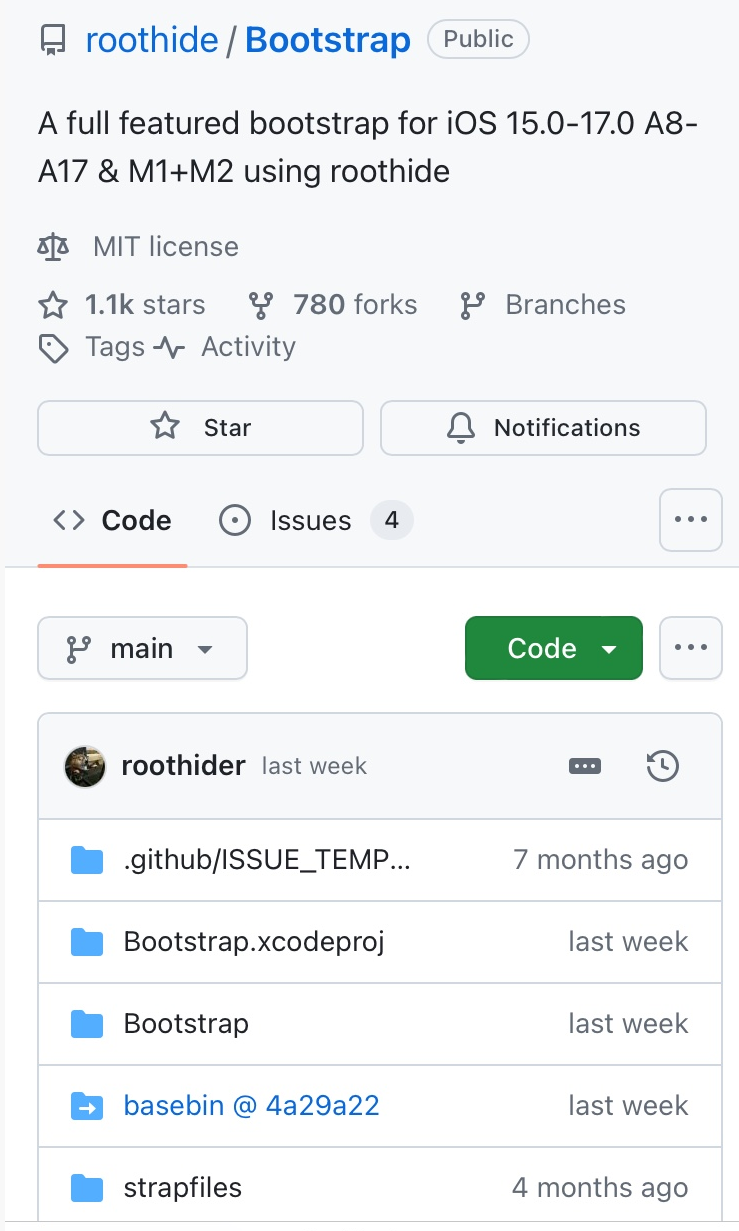Click the code brackets icon in Code tab
The height and width of the screenshot is (1231, 739).
point(69,520)
